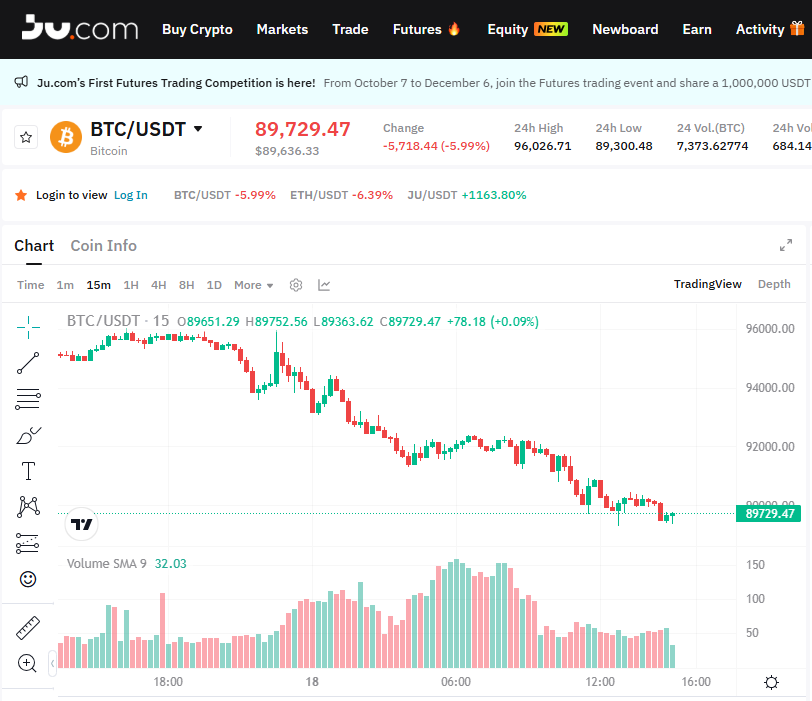The height and width of the screenshot is (701, 812).
Task: Click the 89729.47 current price label on axis
Action: click(x=768, y=514)
